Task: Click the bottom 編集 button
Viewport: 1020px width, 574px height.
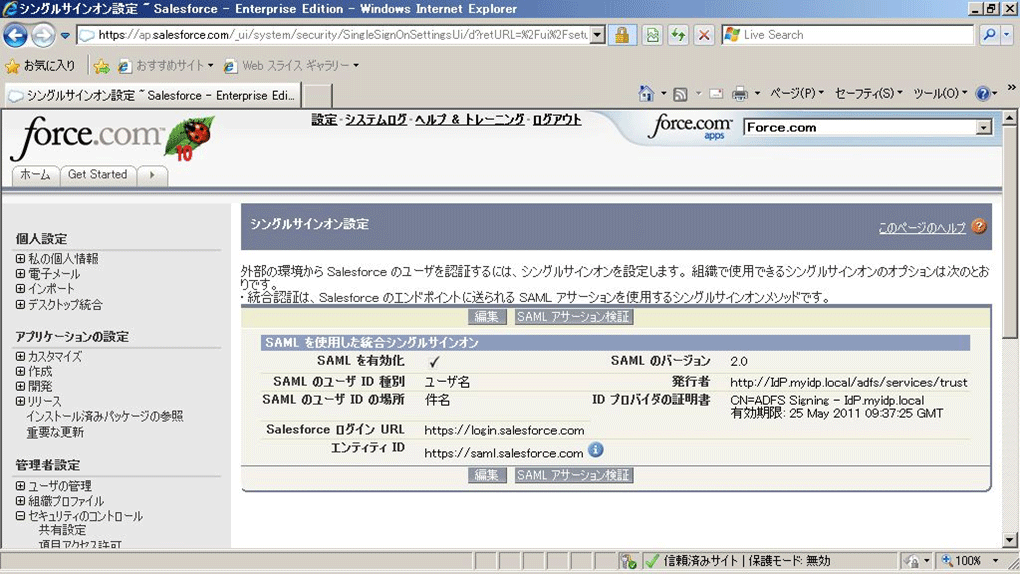Action: pos(487,475)
